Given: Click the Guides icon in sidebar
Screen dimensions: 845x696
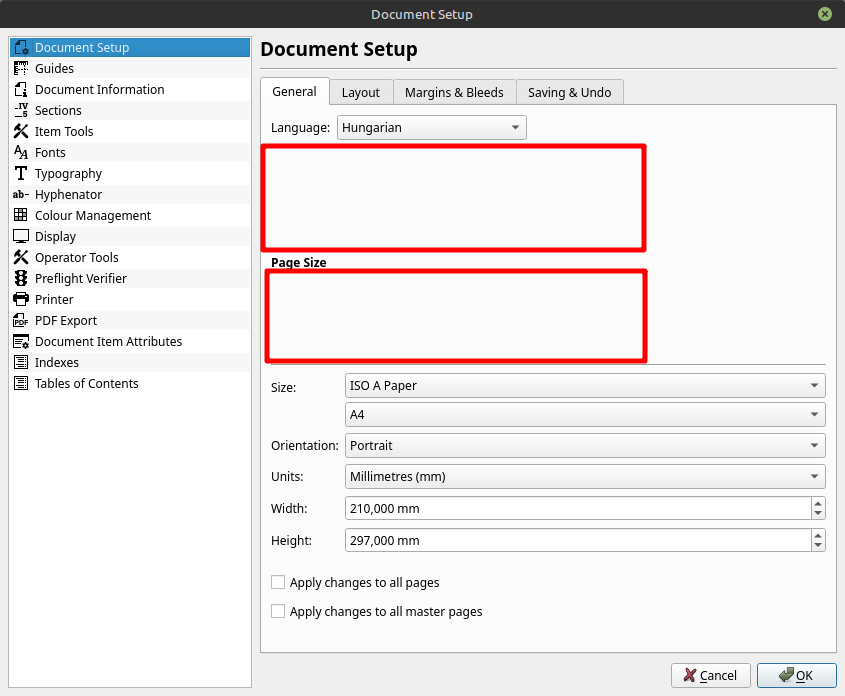Looking at the screenshot, I should point(20,68).
